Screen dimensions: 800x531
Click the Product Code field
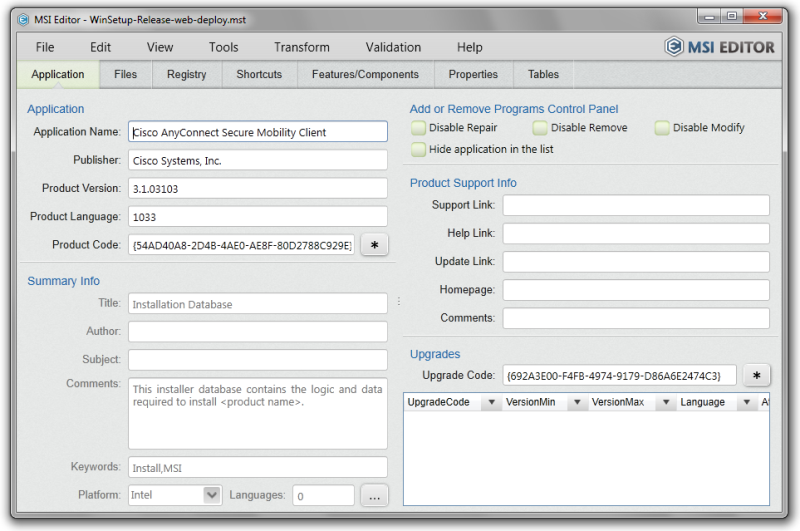(241, 245)
